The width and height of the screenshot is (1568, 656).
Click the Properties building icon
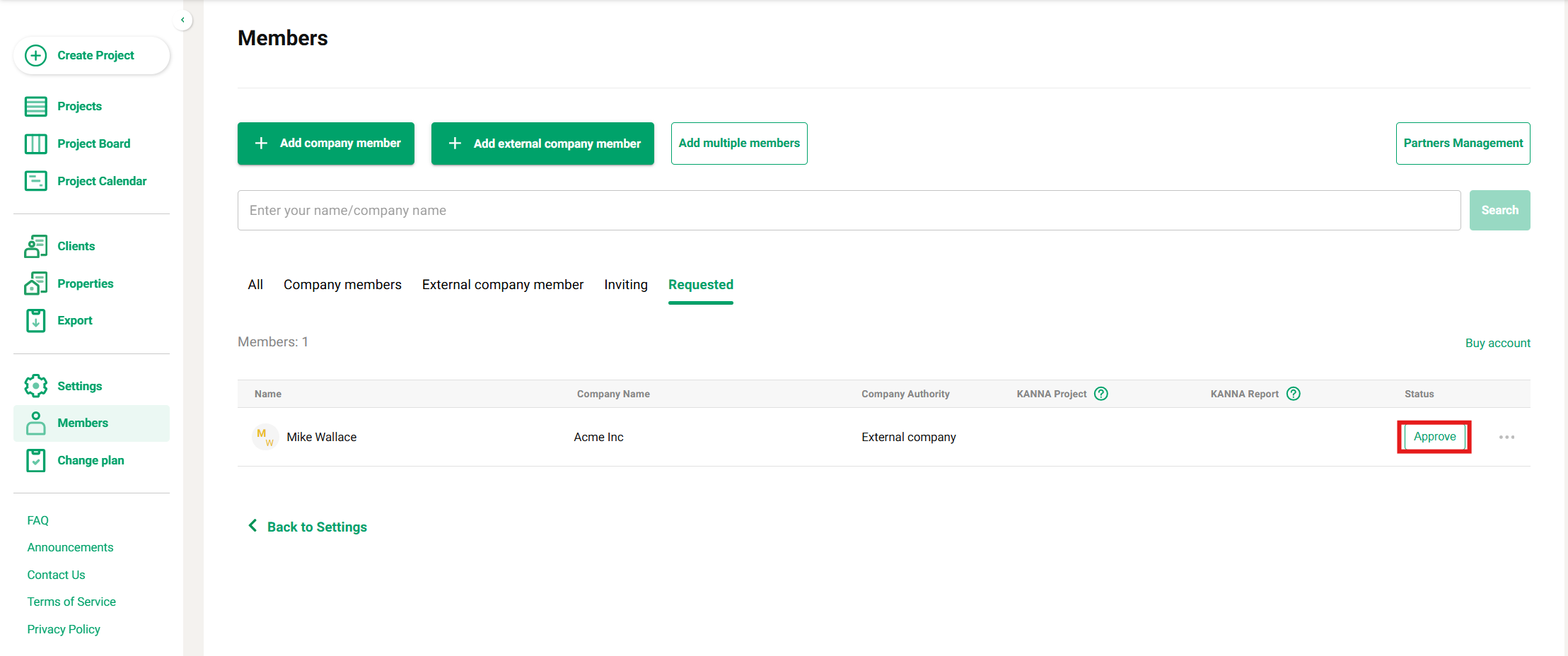(x=36, y=283)
